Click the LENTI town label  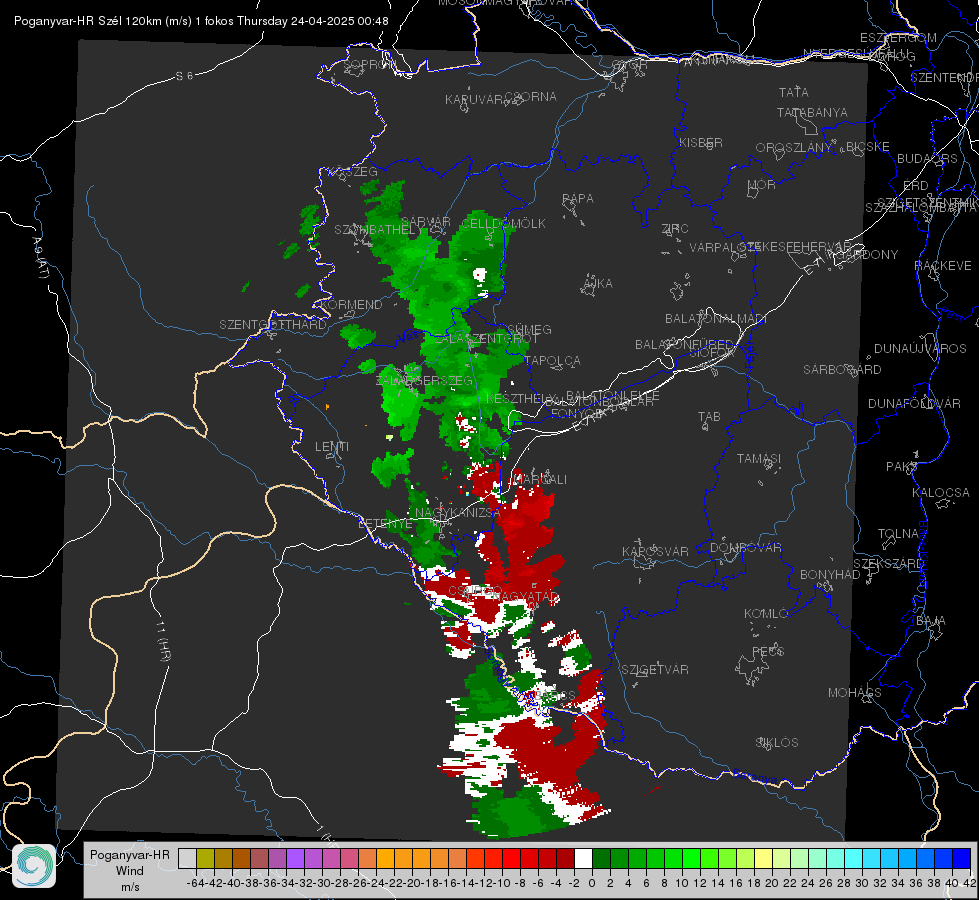(332, 447)
